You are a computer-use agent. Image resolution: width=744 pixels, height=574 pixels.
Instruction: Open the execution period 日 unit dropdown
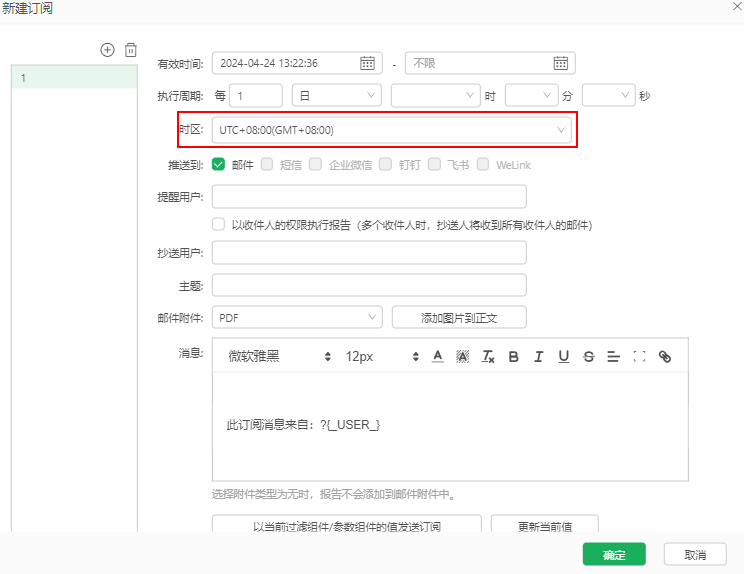pos(336,96)
